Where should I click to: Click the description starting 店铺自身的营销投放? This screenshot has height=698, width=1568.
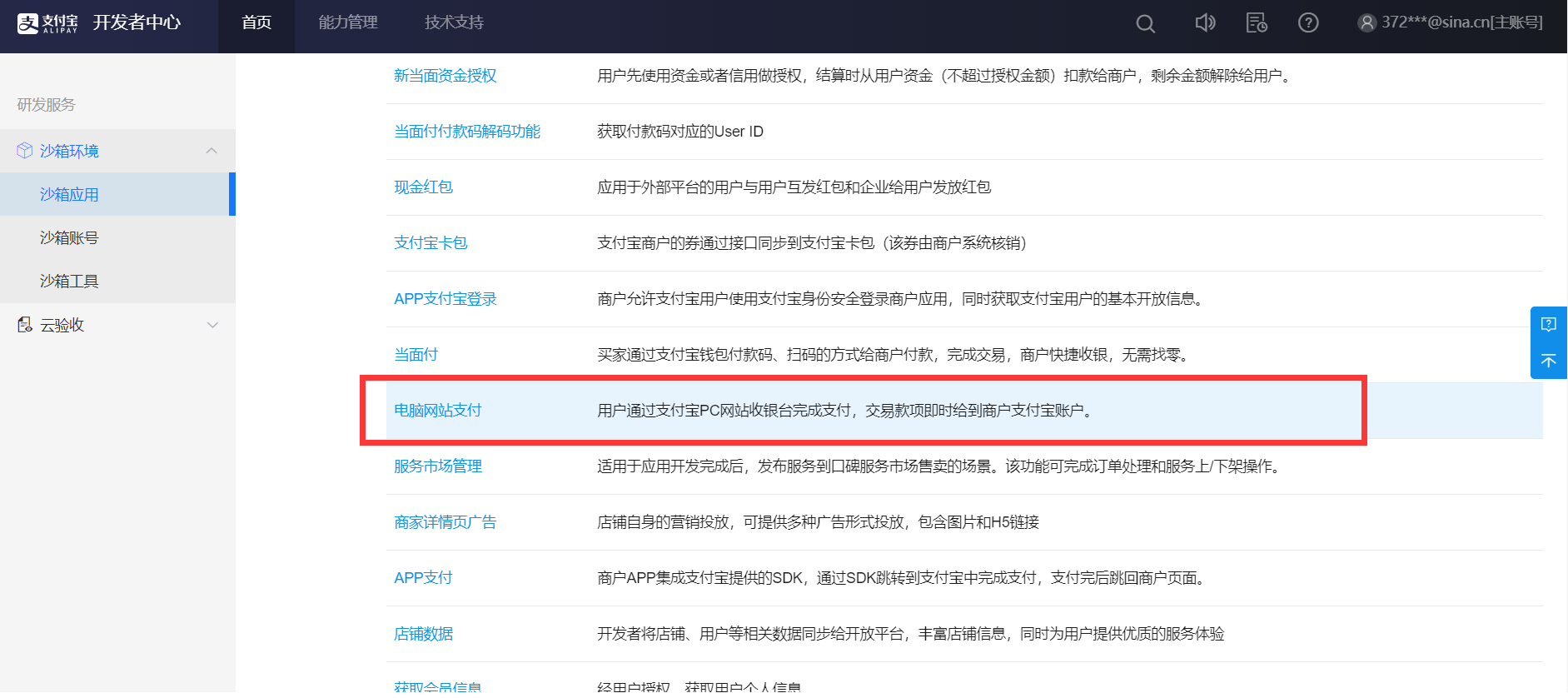tap(818, 522)
